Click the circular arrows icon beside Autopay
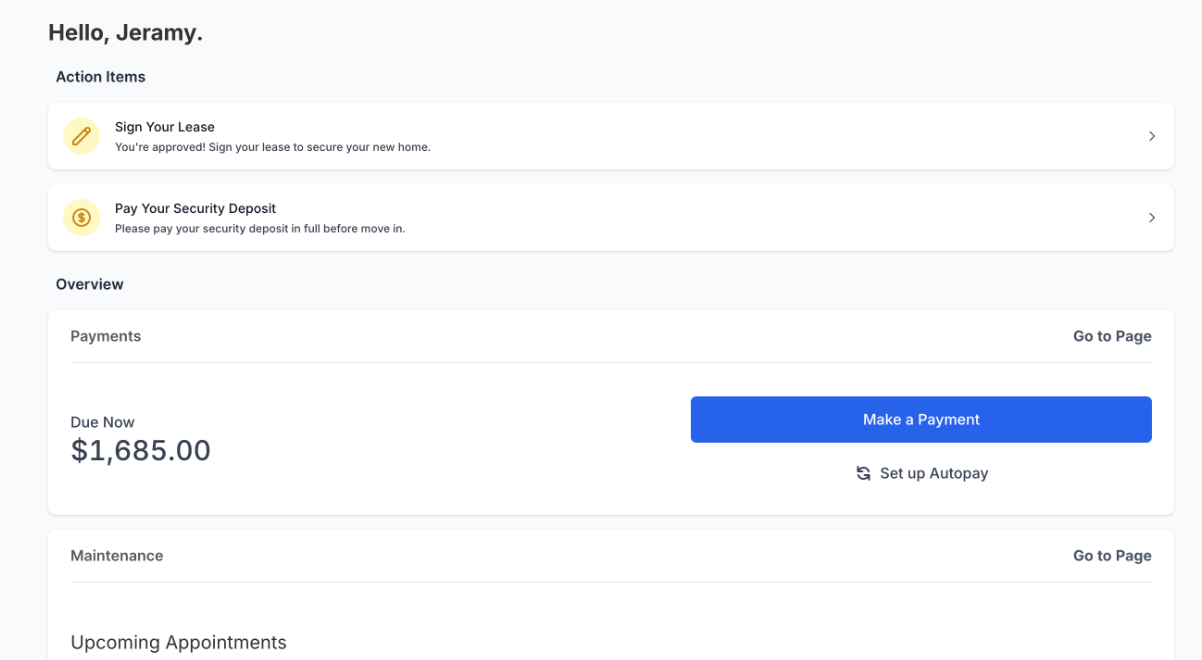1202x660 pixels. (x=863, y=474)
